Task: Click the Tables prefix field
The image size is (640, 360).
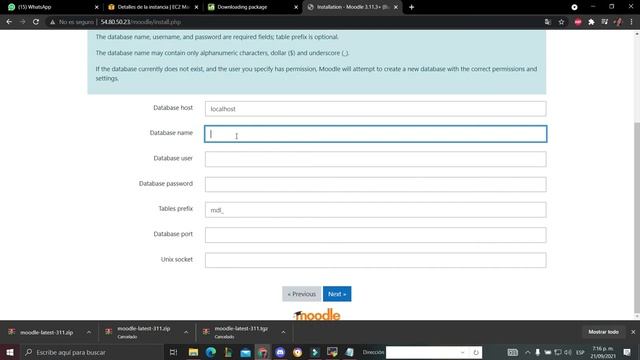Action: 376,210
